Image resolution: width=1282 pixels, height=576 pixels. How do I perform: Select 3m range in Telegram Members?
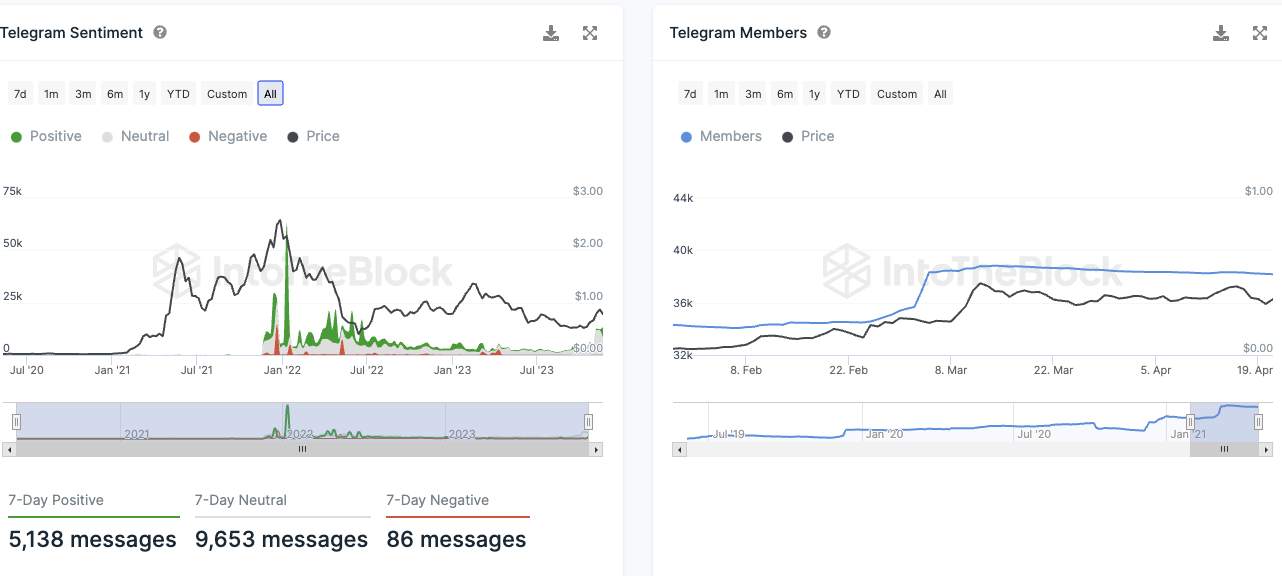click(x=753, y=94)
